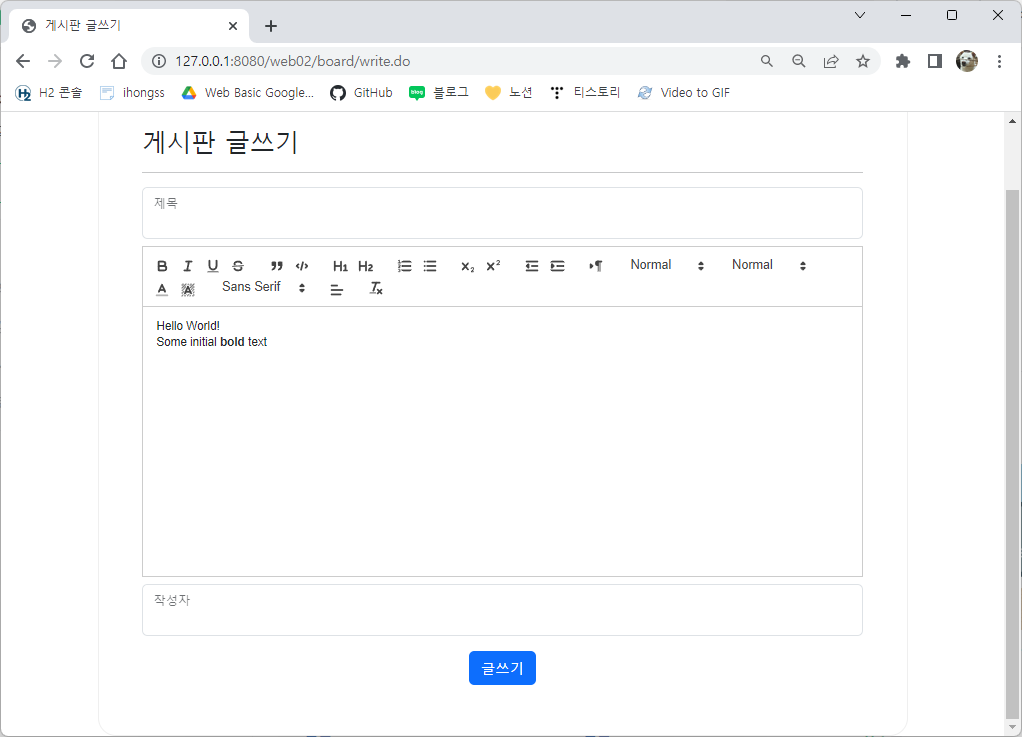Toggle right-to-left text direction
Viewport: 1022px width, 737px height.
point(596,266)
